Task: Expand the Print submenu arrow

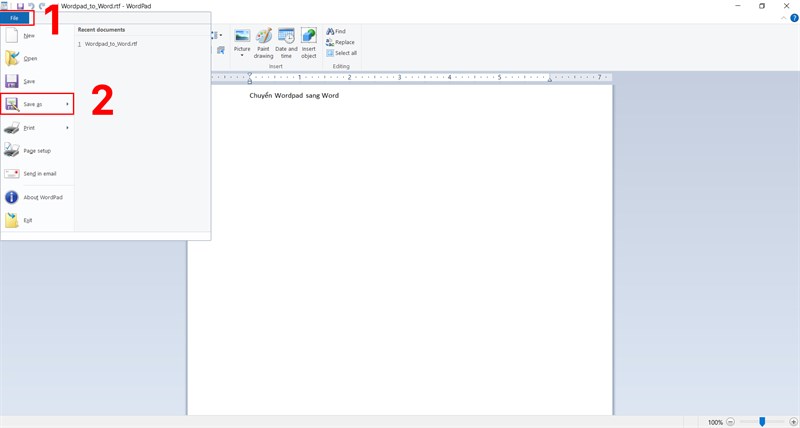Action: [x=67, y=128]
